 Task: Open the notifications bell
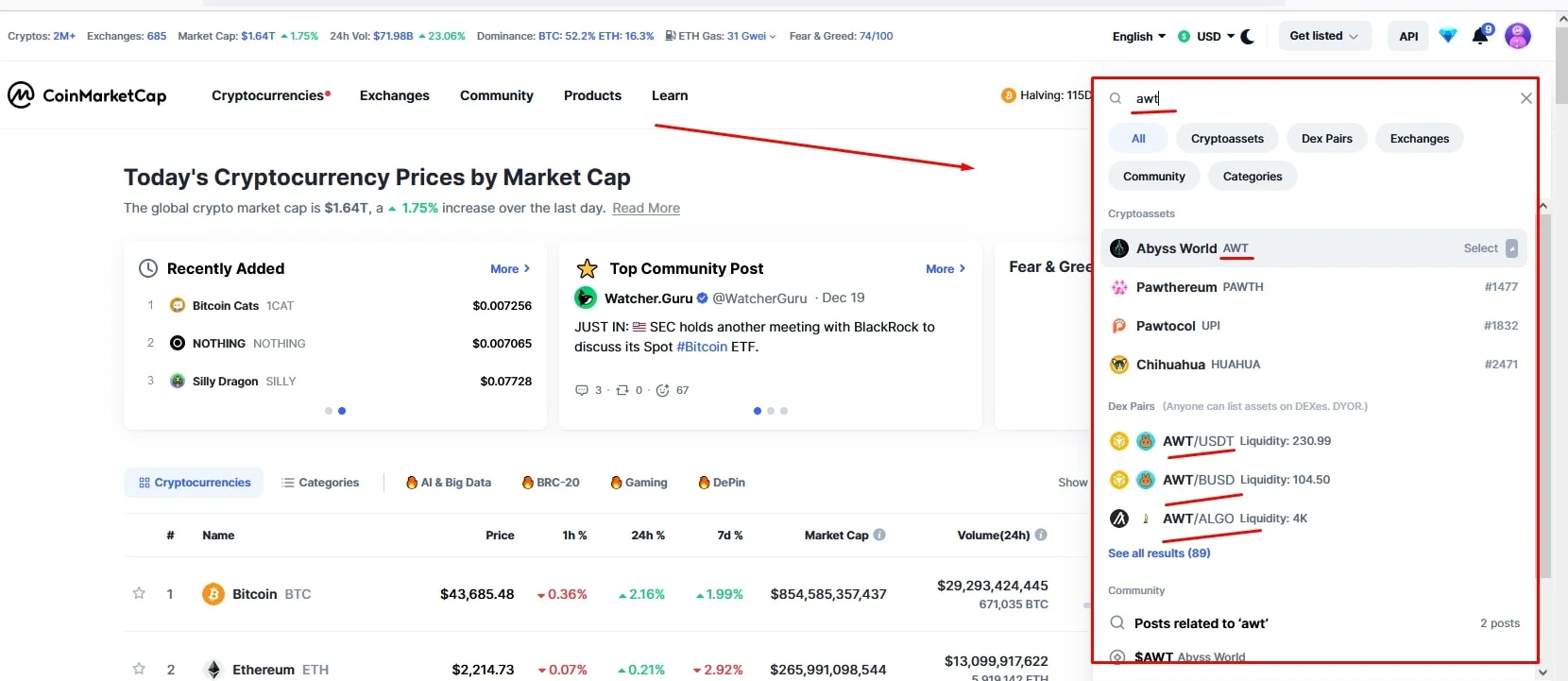[x=1480, y=37]
